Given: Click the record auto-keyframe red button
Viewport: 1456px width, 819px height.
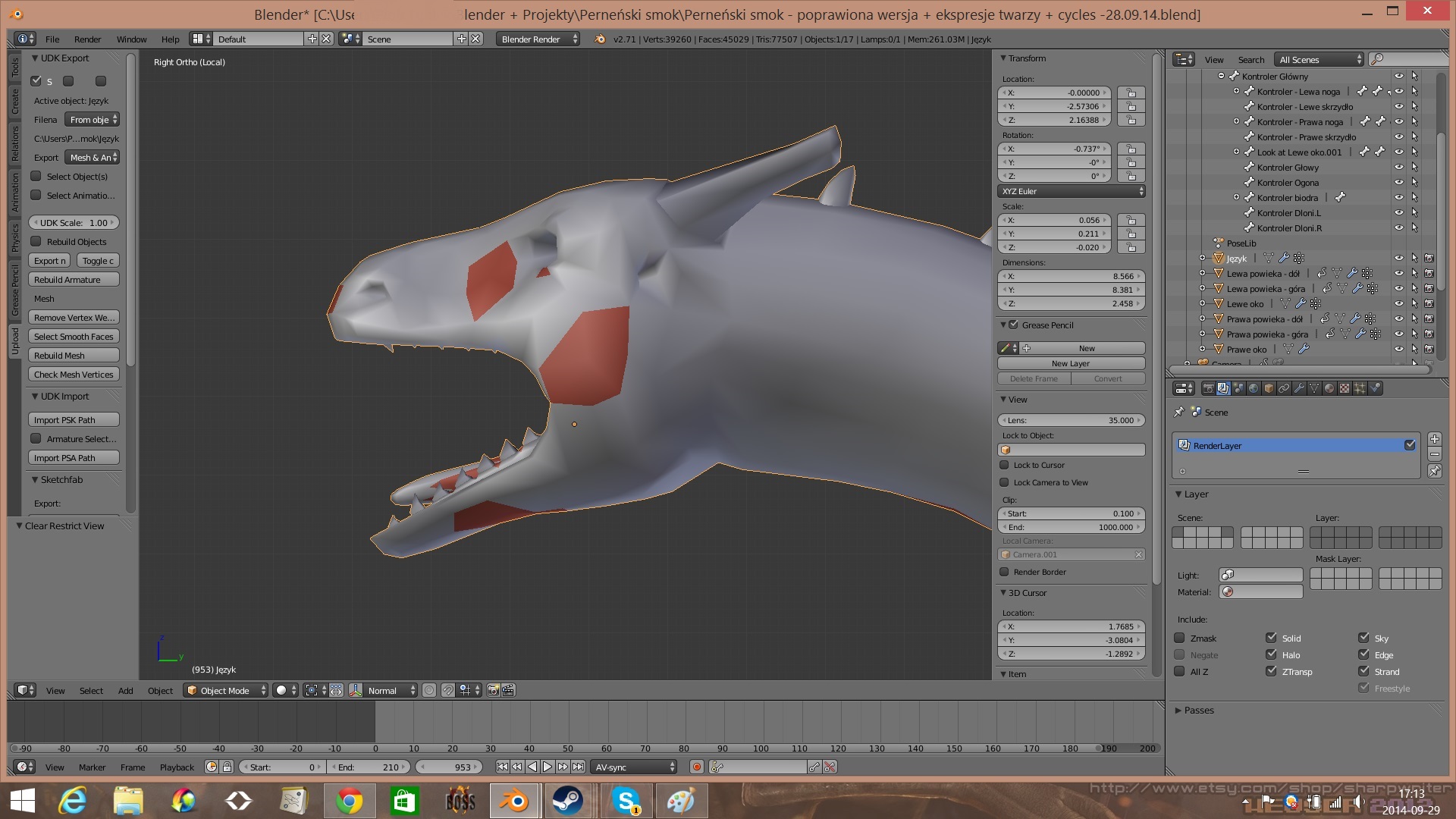Looking at the screenshot, I should point(696,767).
